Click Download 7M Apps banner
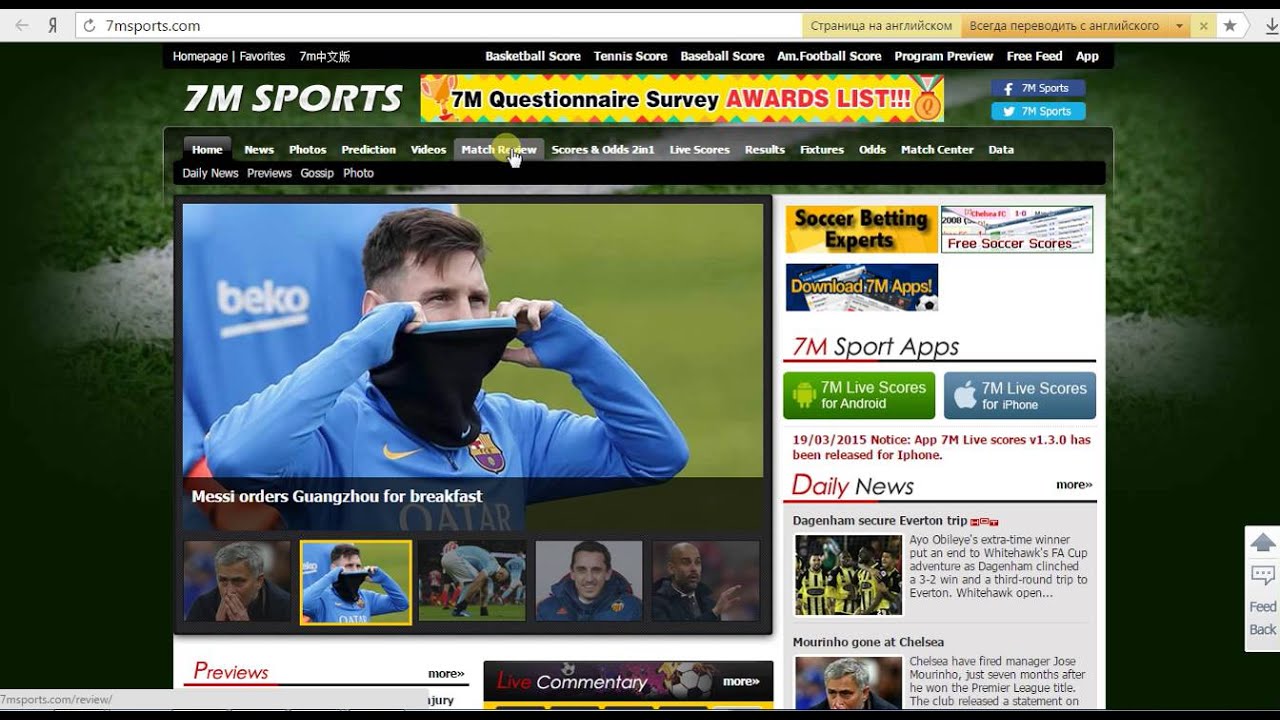1280x720 pixels. pyautogui.click(x=862, y=287)
